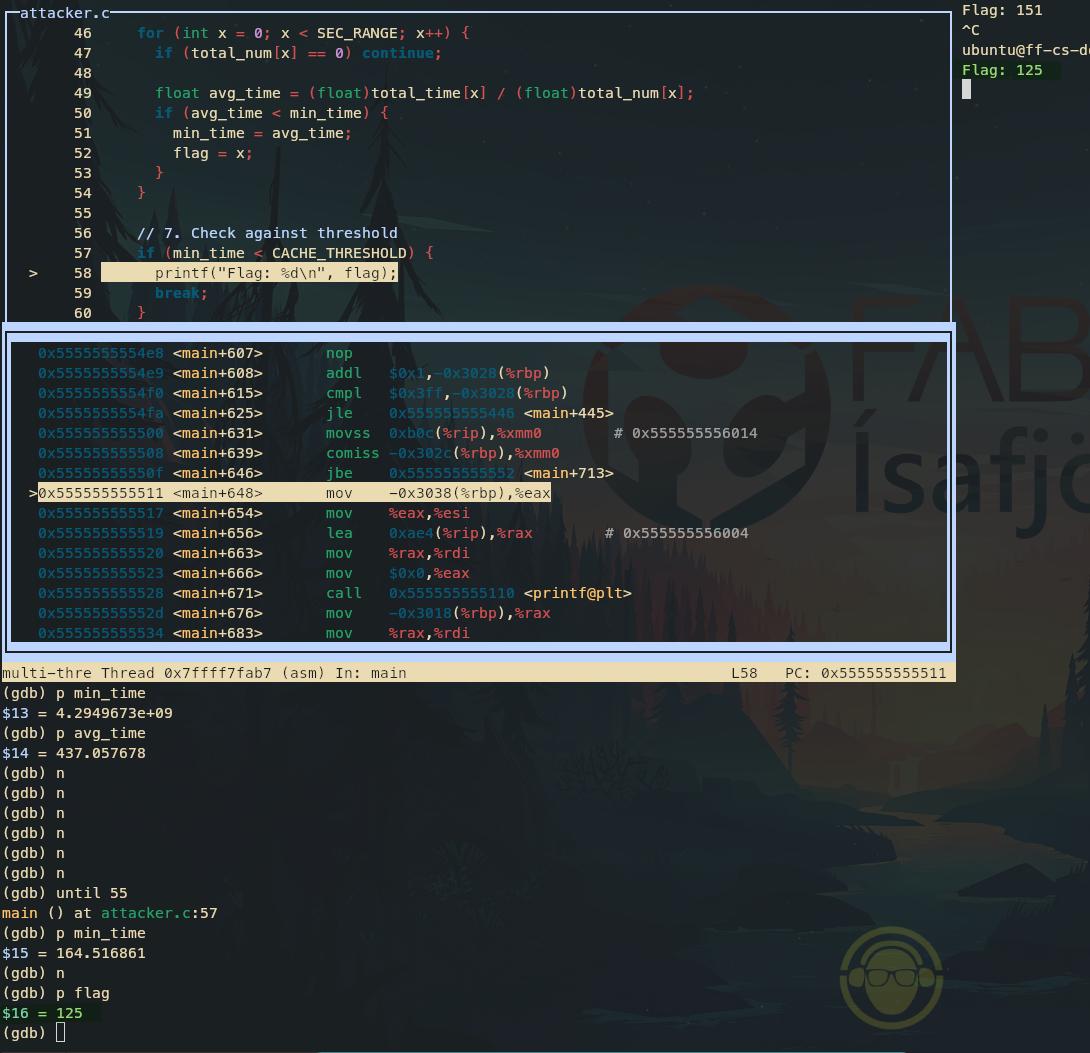Click the 'flag = x;' assignment line
1090x1053 pixels.
click(x=213, y=153)
